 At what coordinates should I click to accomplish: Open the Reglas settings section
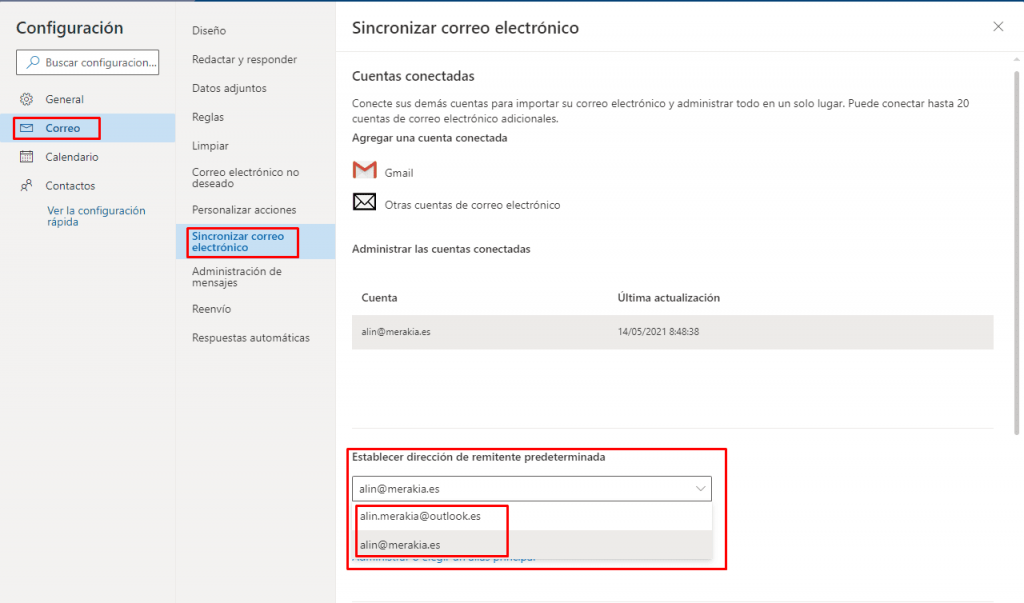coord(208,117)
